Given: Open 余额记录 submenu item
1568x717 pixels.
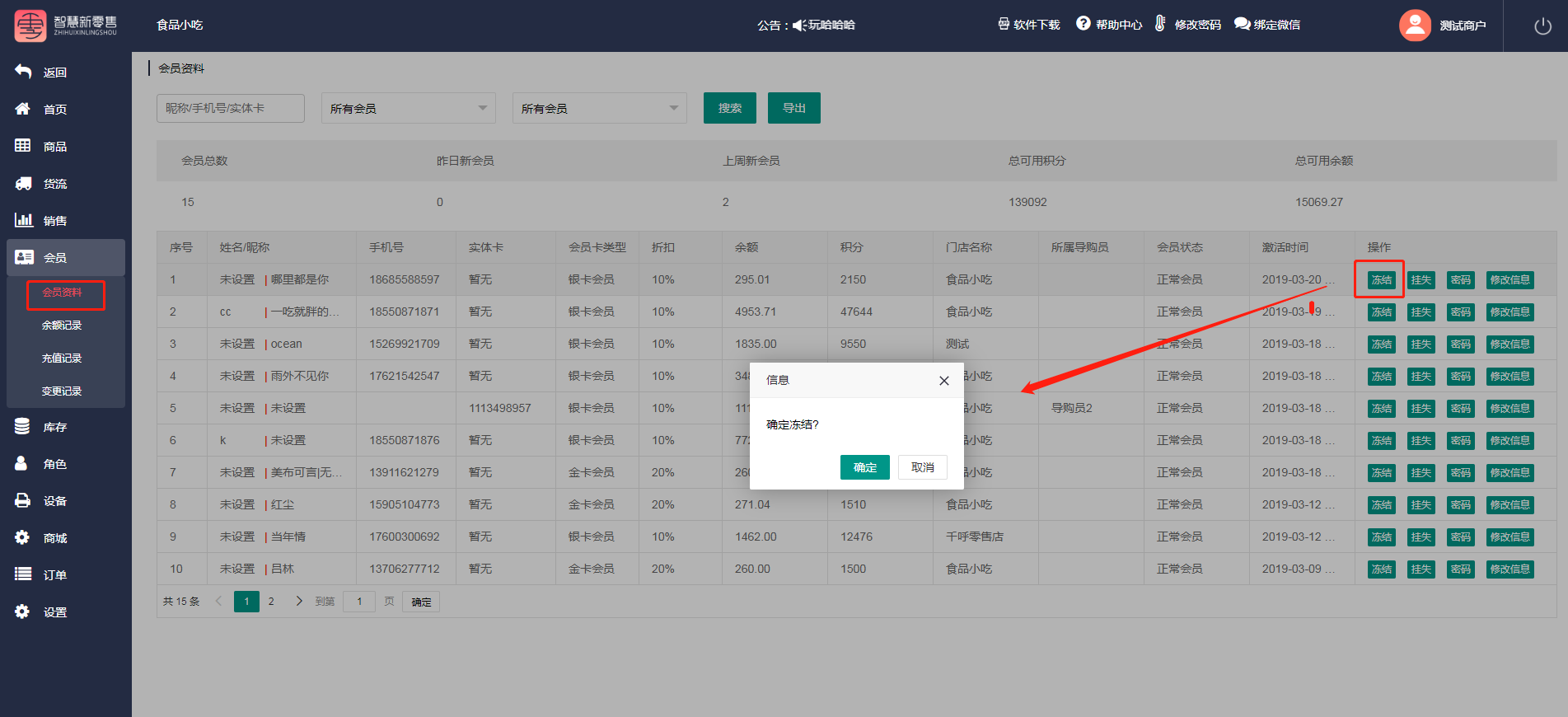Looking at the screenshot, I should (x=62, y=326).
